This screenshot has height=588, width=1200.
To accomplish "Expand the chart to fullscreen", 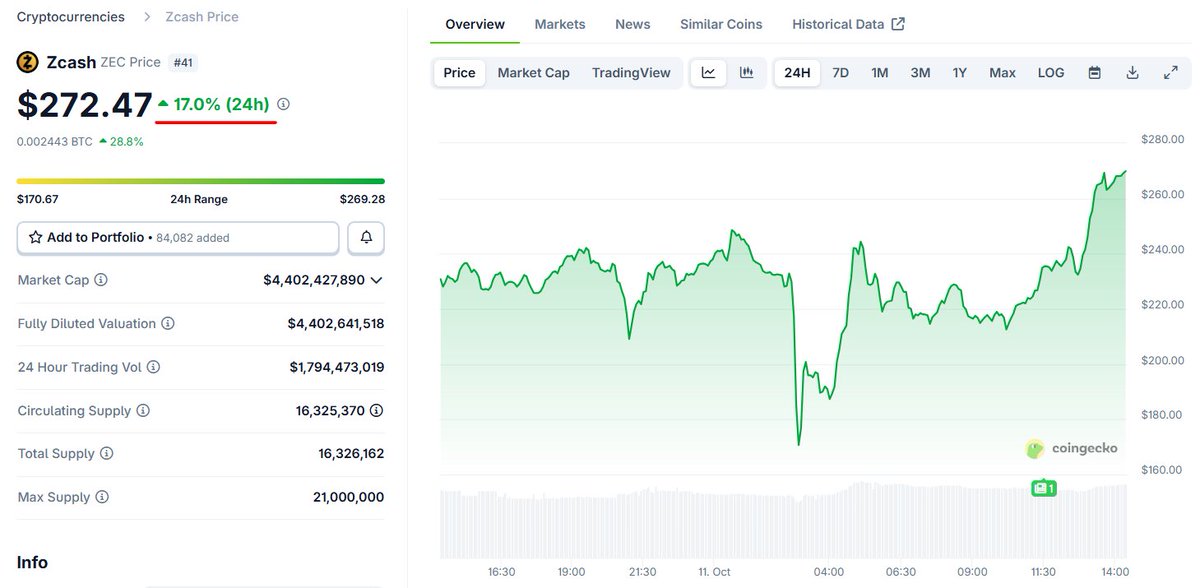I will click(x=1170, y=73).
